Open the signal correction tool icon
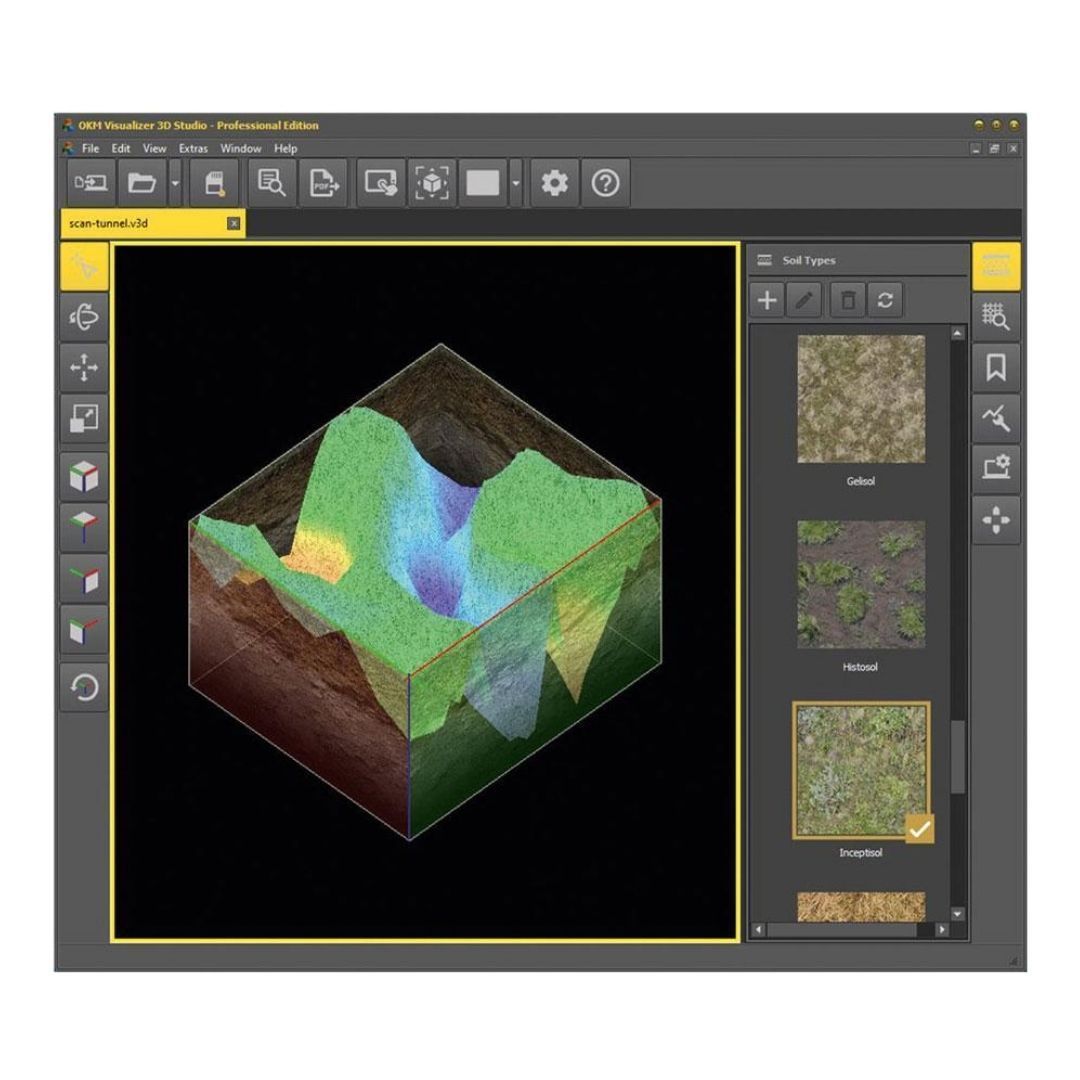The width and height of the screenshot is (1080, 1080). tap(996, 418)
